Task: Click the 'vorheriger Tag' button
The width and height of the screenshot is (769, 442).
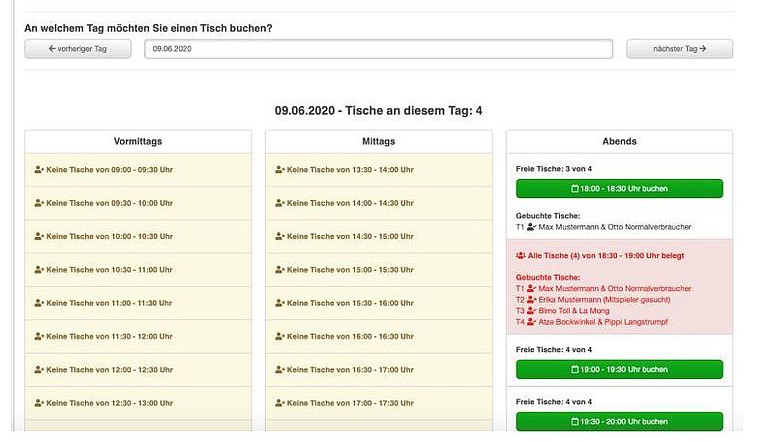Action: coord(77,49)
